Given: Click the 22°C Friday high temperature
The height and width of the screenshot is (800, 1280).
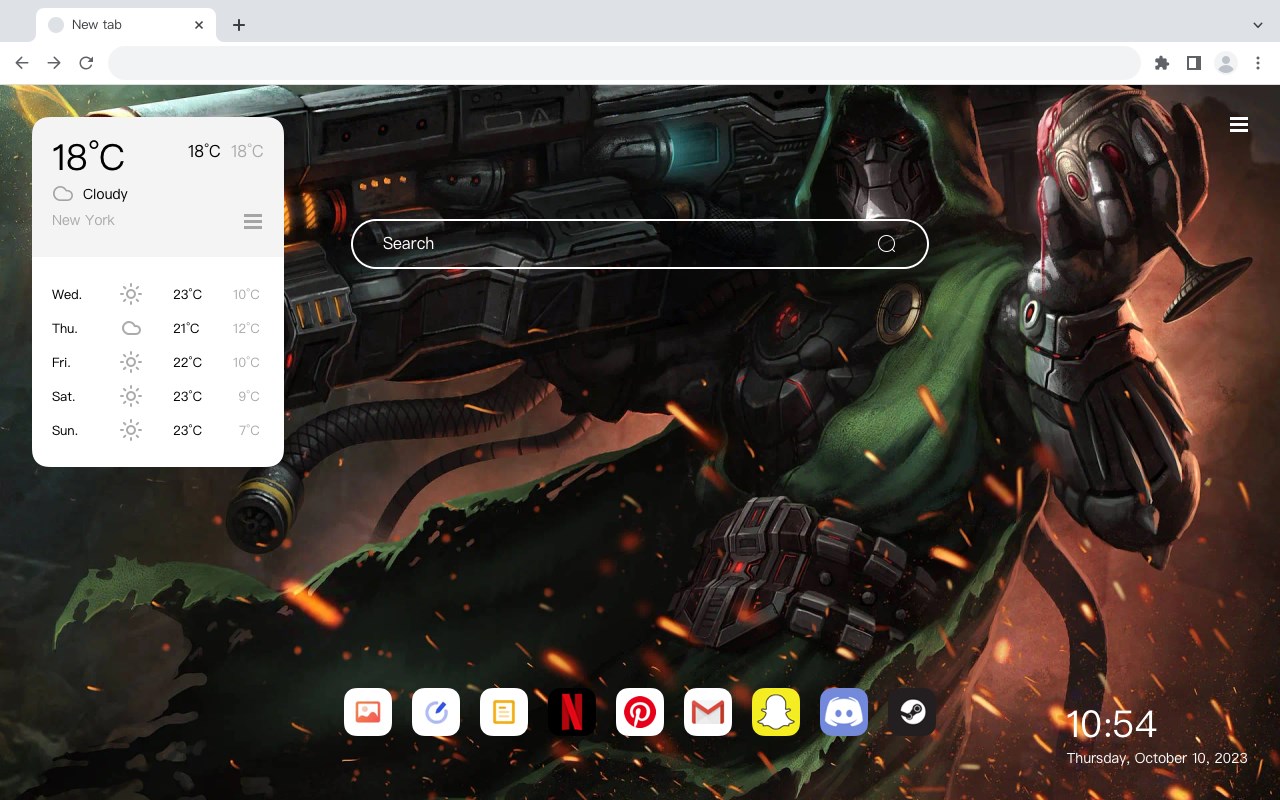Looking at the screenshot, I should pyautogui.click(x=187, y=362).
